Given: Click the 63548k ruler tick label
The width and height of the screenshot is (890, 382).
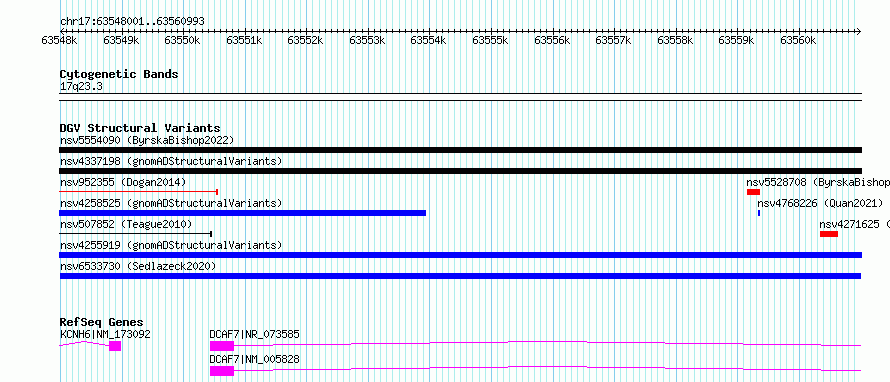Looking at the screenshot, I should coord(59,40).
